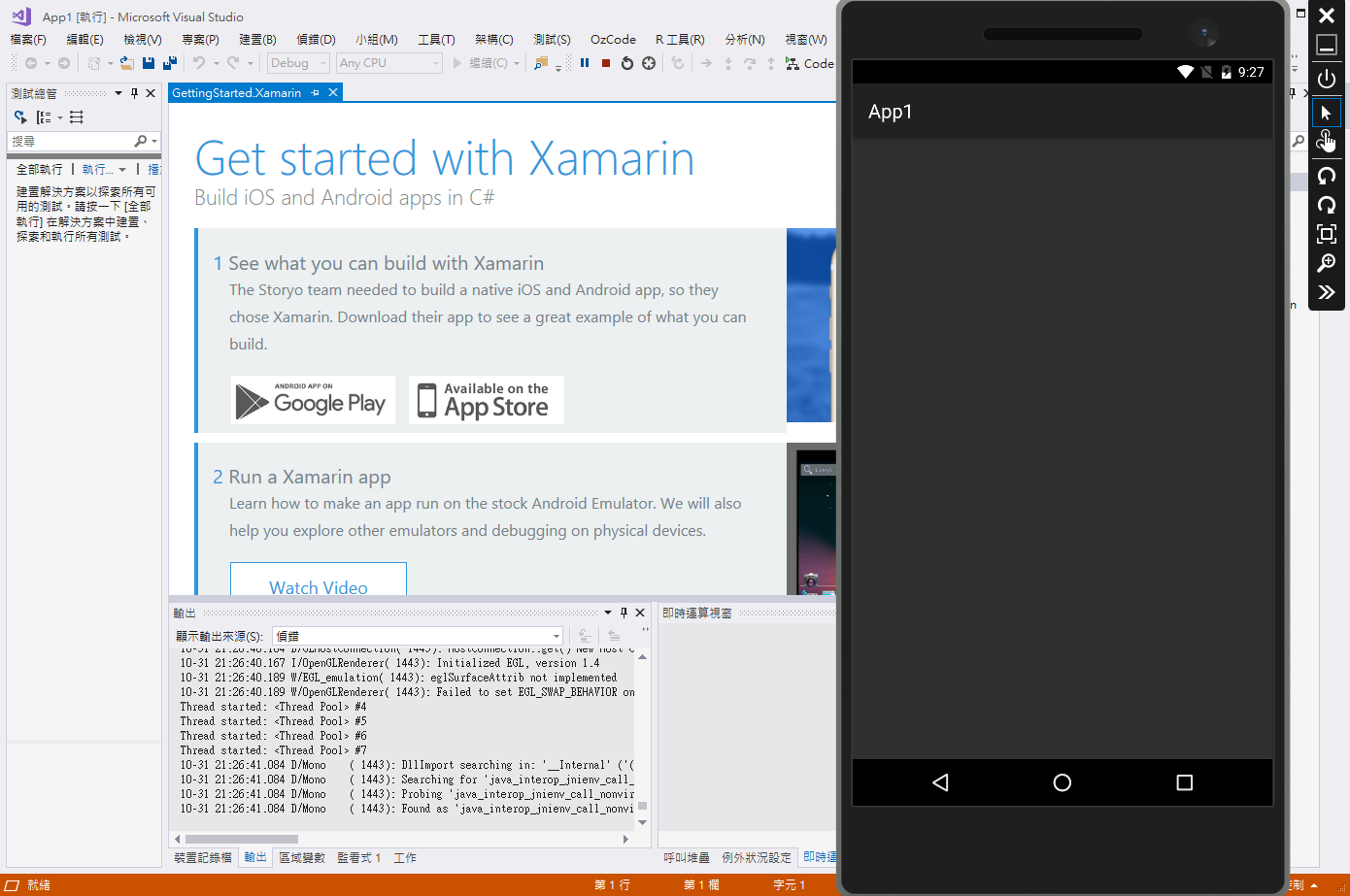Switch to the 裝置記錄檔 tab
Viewport: 1350px width, 896px height.
click(203, 858)
